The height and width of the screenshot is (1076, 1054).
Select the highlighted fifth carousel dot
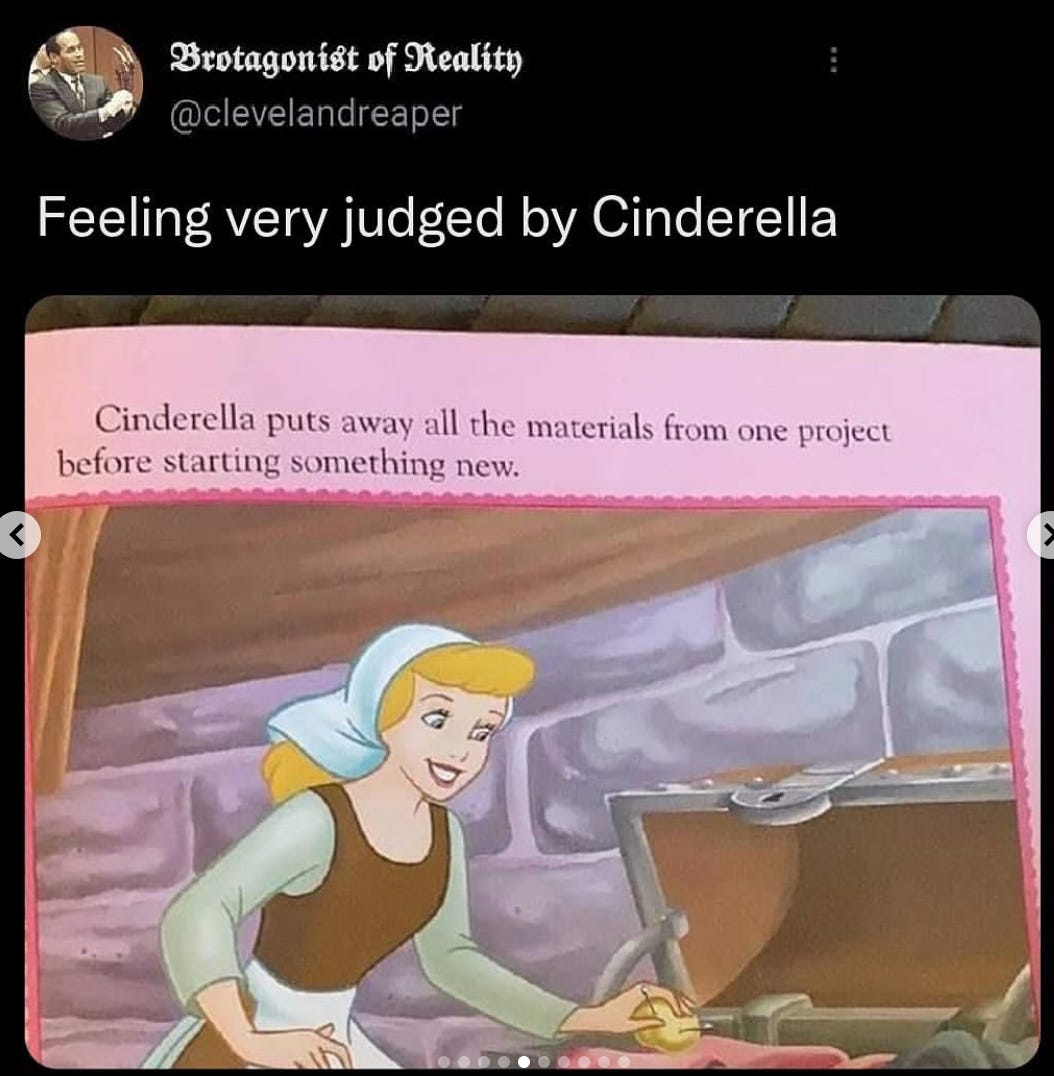coord(524,1062)
